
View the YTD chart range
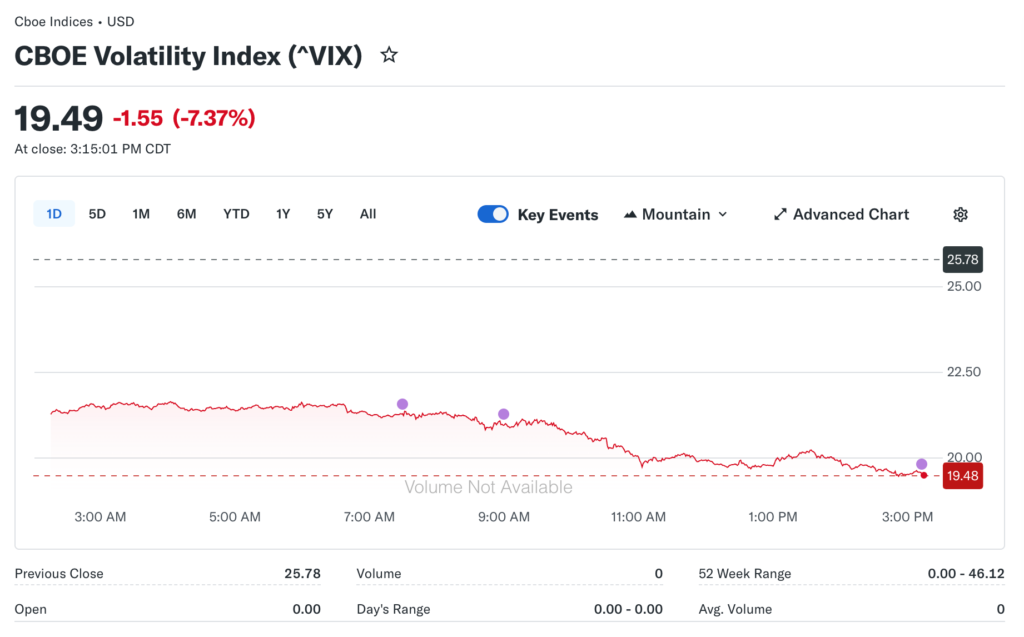236,214
